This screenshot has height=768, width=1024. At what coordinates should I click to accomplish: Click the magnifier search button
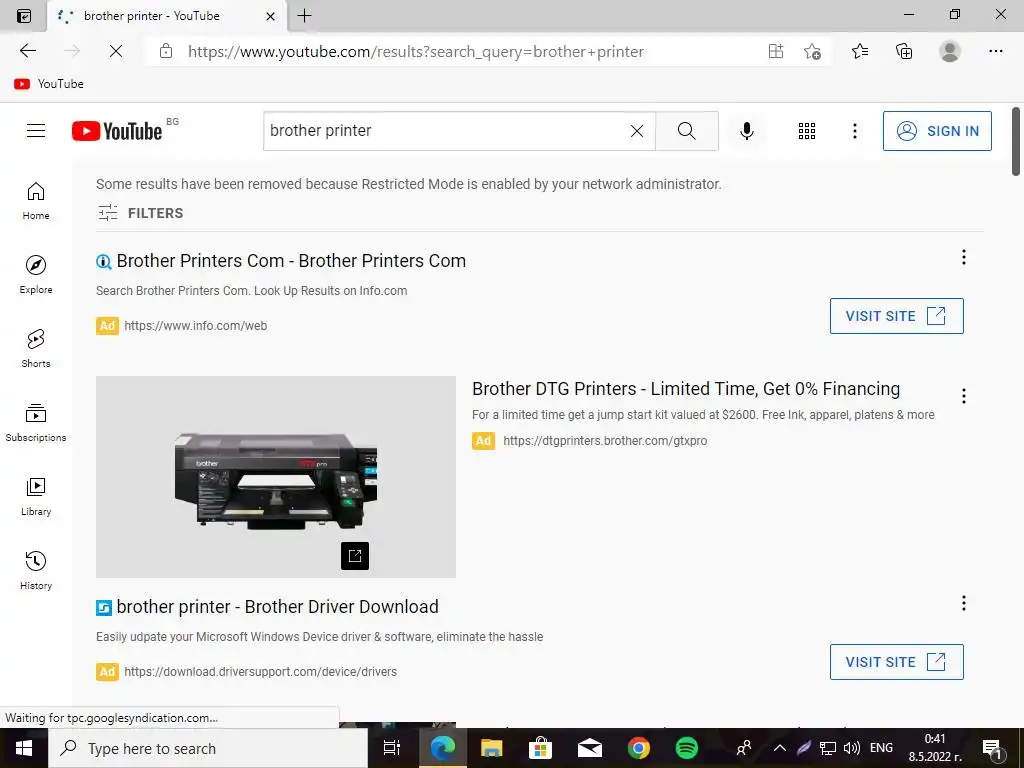[x=686, y=131]
